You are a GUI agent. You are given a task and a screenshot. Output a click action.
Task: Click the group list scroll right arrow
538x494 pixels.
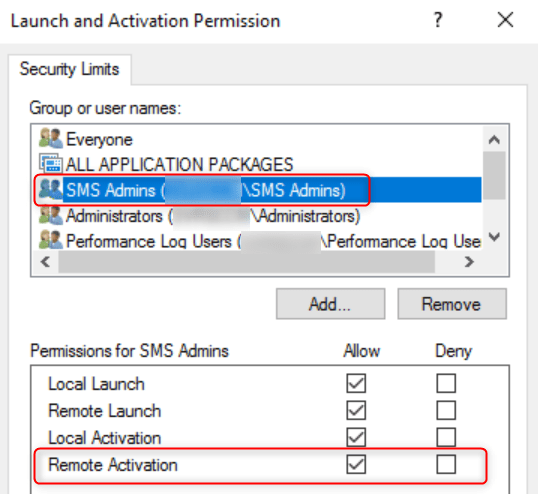(469, 262)
